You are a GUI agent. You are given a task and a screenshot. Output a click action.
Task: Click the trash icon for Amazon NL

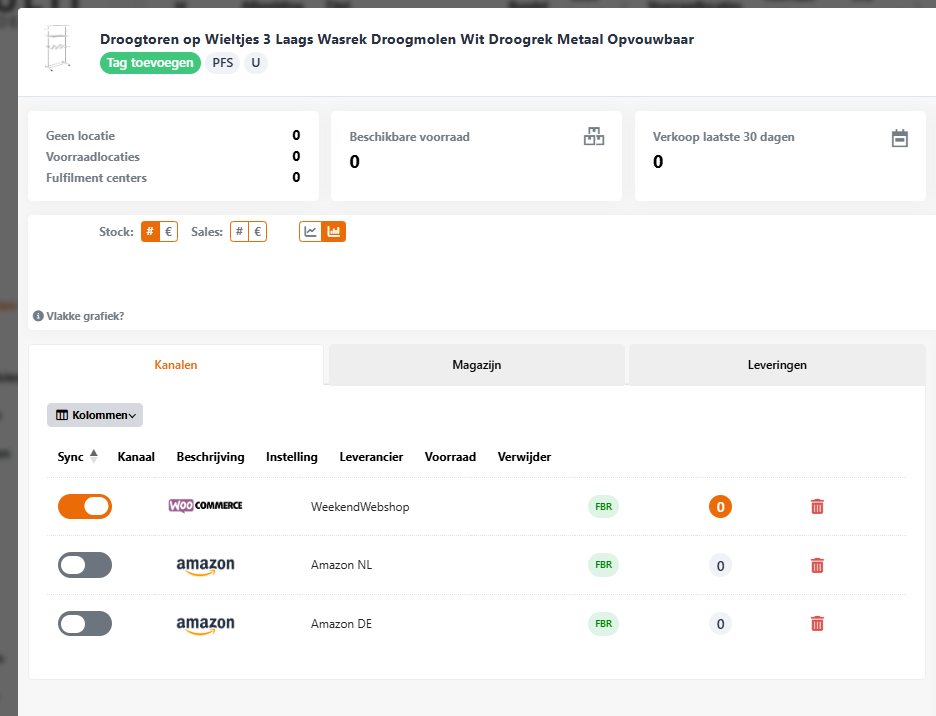[x=817, y=566]
